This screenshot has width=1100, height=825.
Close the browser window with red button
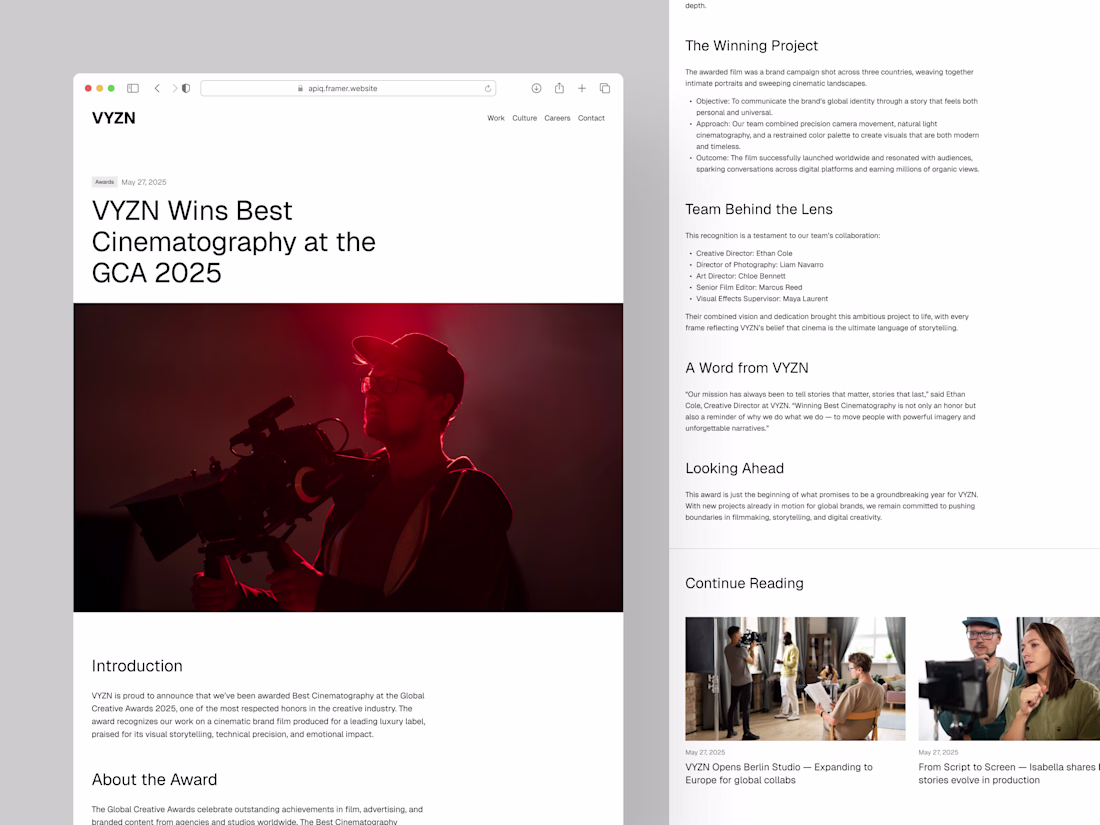click(88, 88)
